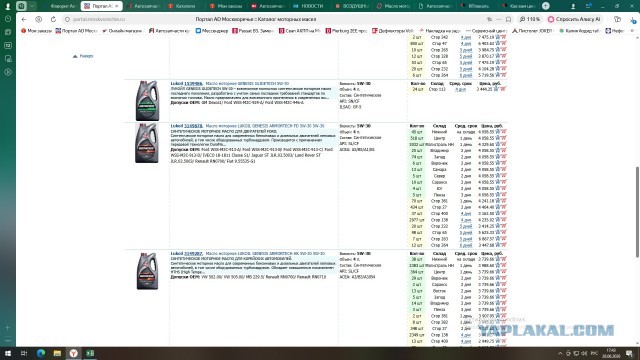Open Мои заказы bookmark in bookmarks bar
Screen dimensions: 640x360
(x=36, y=31)
